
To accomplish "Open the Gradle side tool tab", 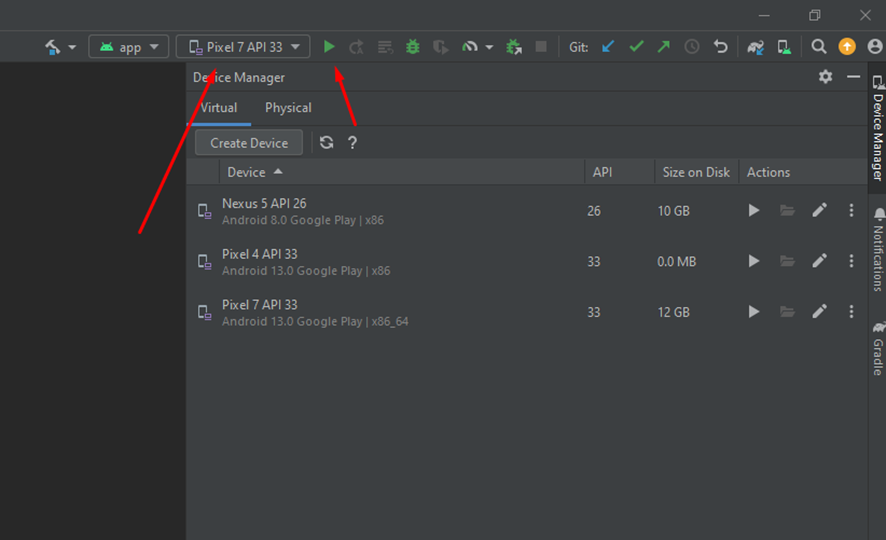I will click(878, 349).
